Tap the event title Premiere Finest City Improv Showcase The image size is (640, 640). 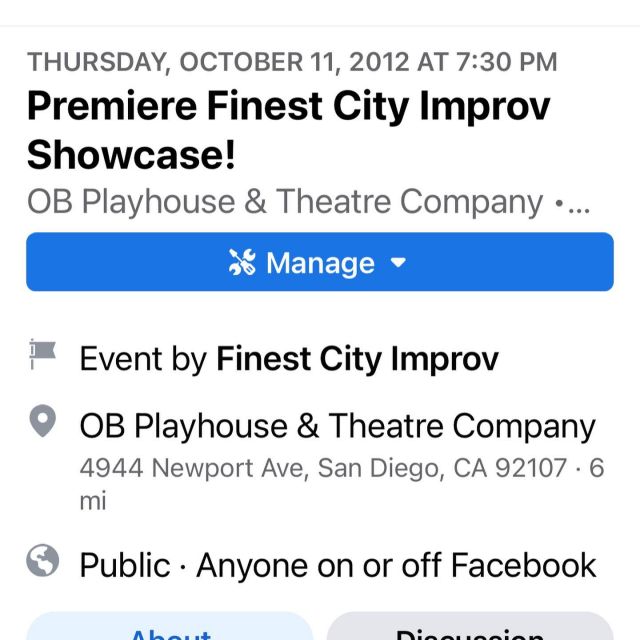[x=289, y=131]
